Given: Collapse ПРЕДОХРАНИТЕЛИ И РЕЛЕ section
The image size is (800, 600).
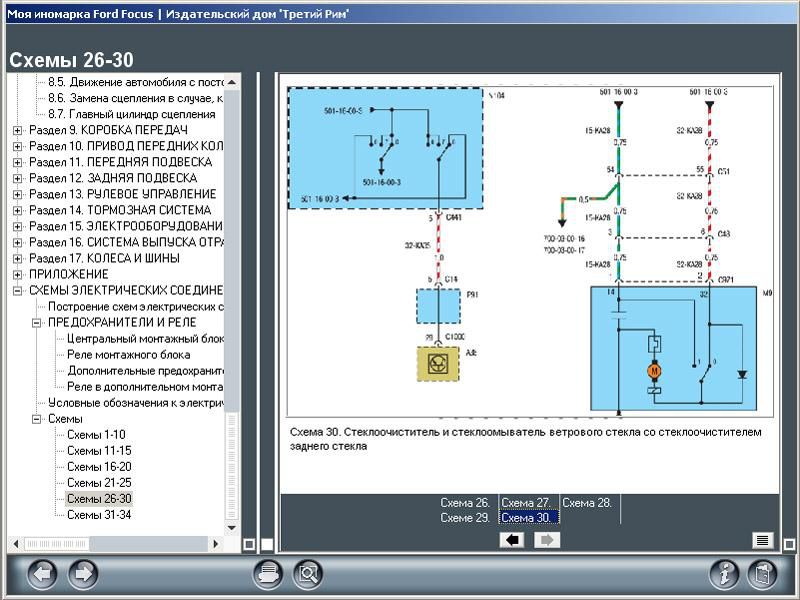Looking at the screenshot, I should pos(37,323).
